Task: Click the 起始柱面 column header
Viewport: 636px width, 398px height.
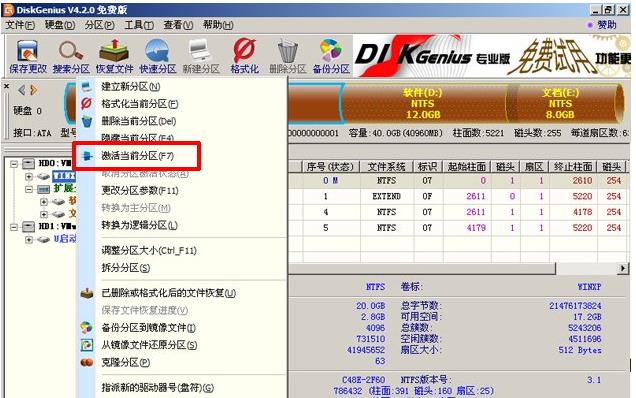Action: point(466,167)
